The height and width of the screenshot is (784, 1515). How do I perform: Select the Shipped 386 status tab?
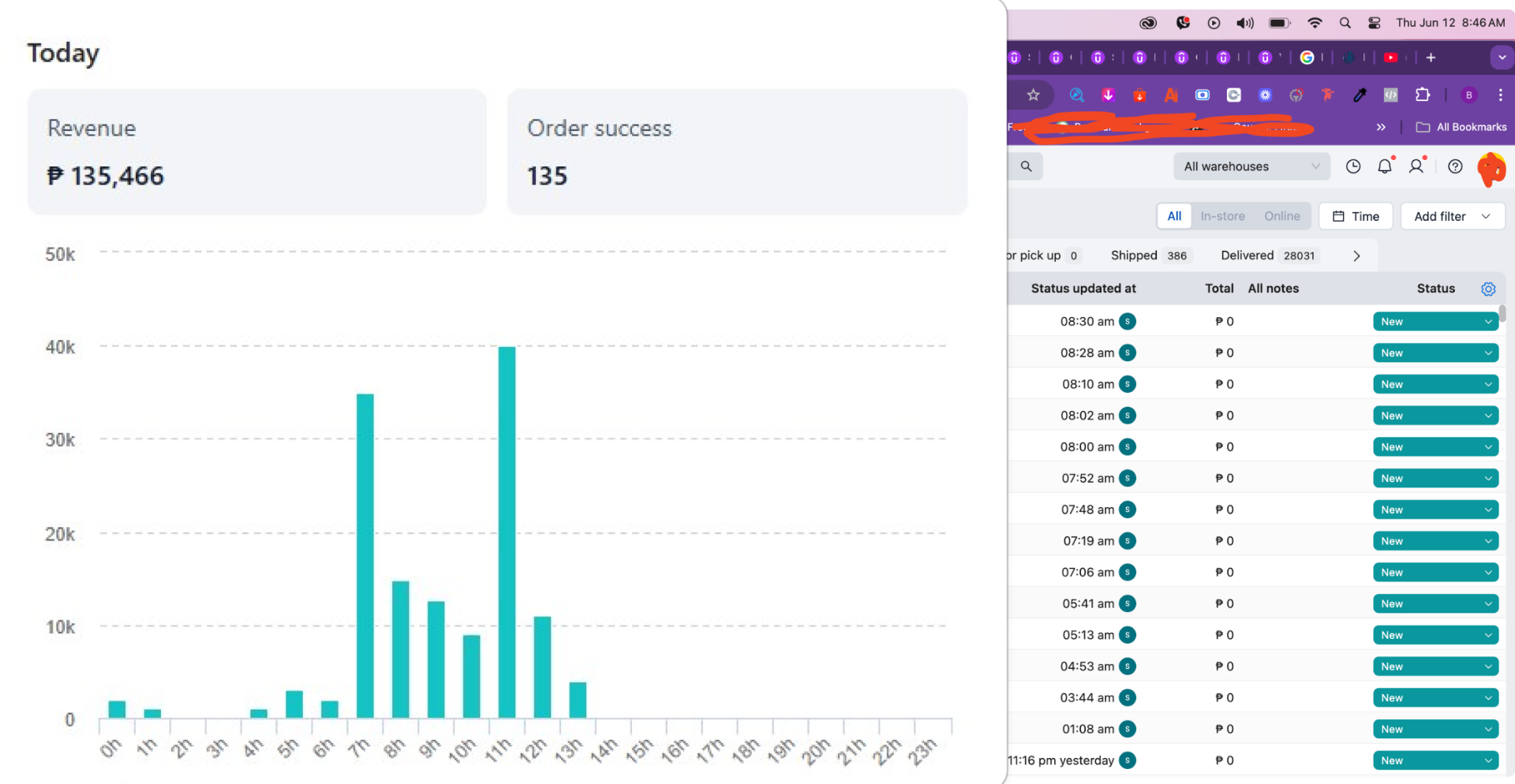coord(1149,256)
